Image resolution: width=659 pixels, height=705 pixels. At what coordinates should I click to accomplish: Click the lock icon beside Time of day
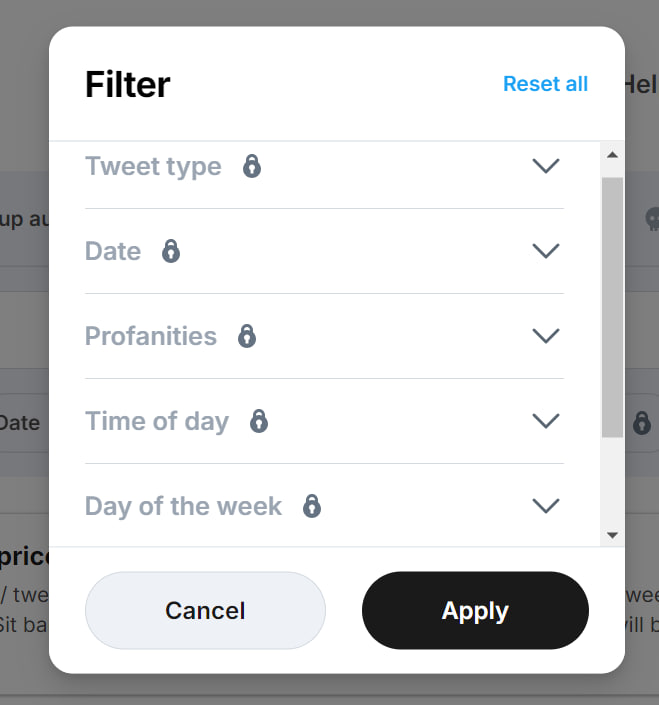tap(259, 421)
